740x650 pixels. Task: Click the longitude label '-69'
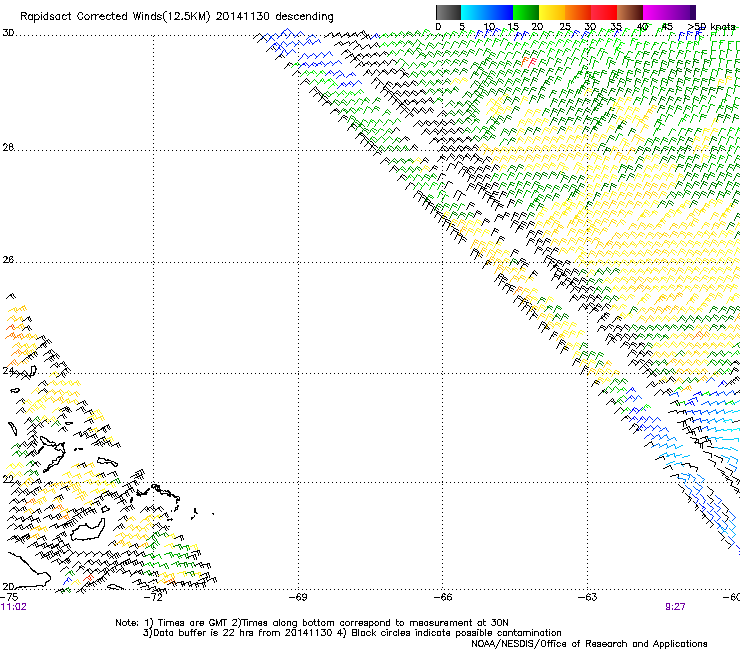pyautogui.click(x=298, y=597)
